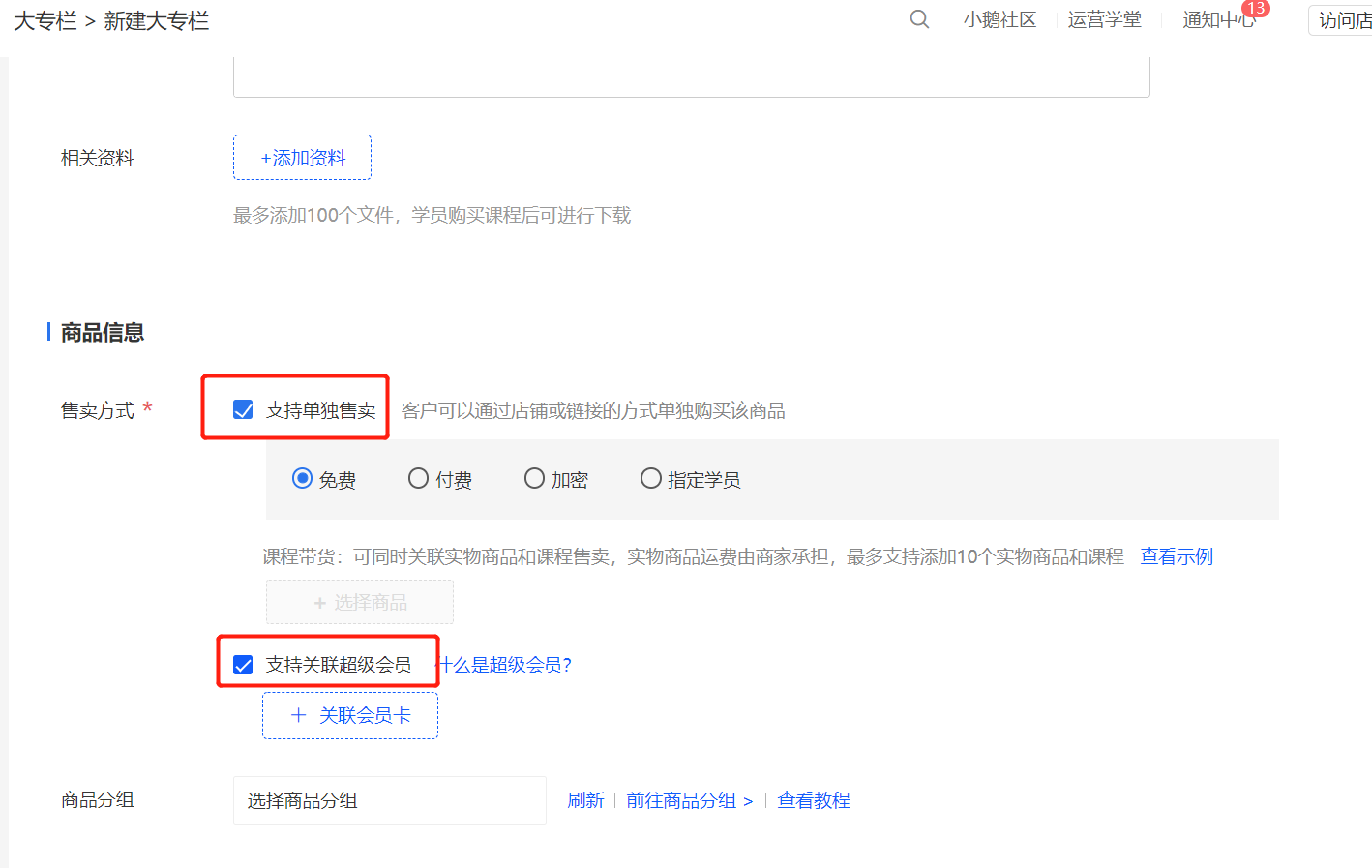
Task: Click +添加资料 to add materials
Action: 302,158
